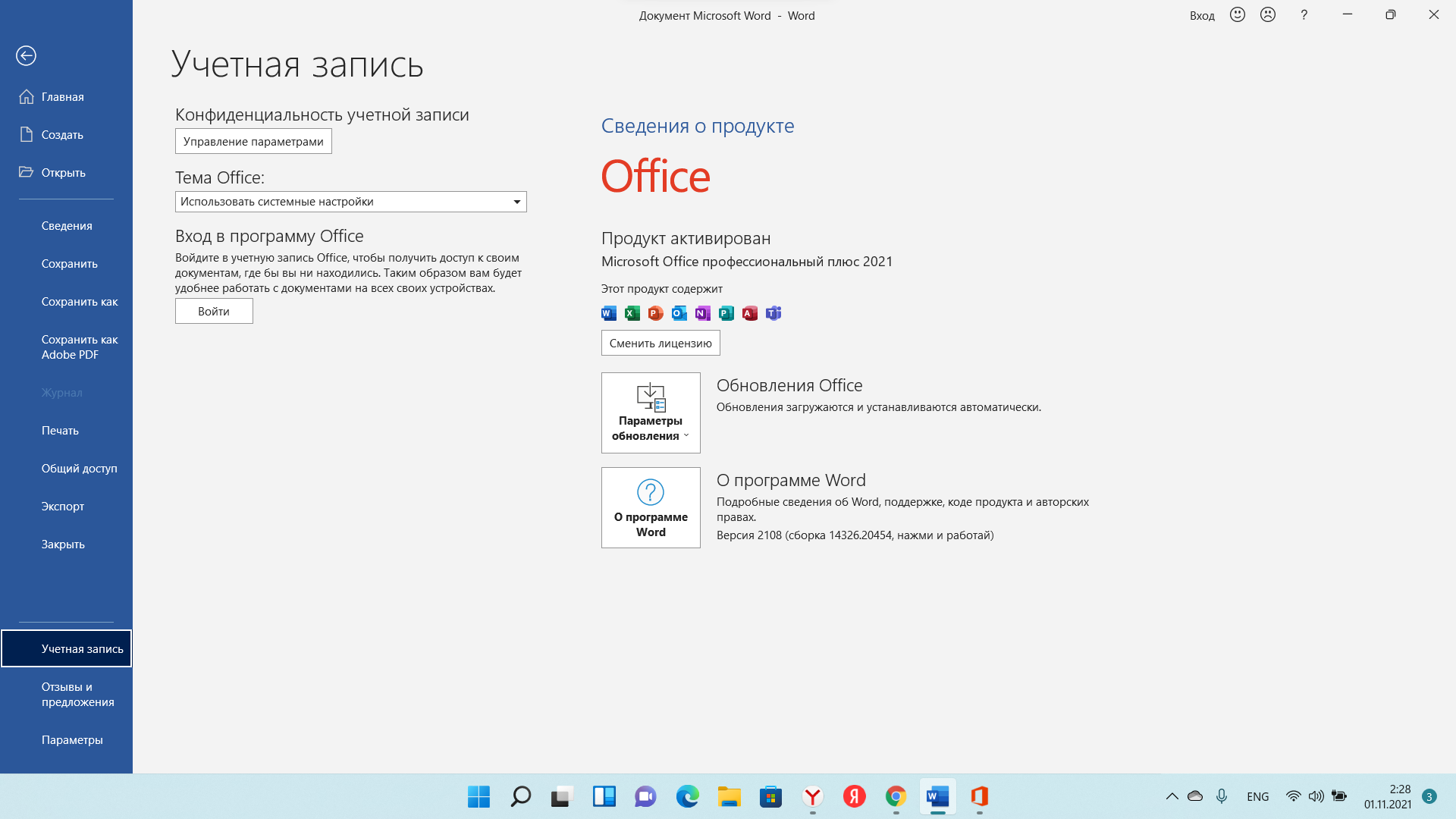1456x819 pixels.
Task: Click the Сменить лицензию button
Action: click(x=660, y=342)
